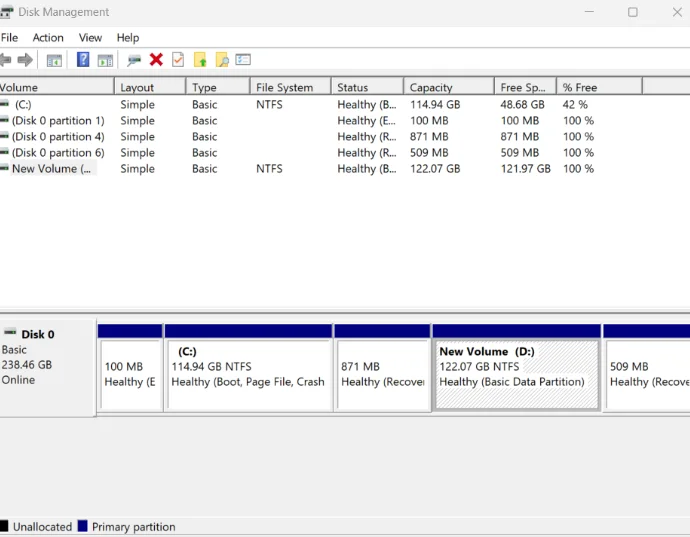Click the 48.68 GB free space cell
The image size is (690, 537).
[x=522, y=104]
